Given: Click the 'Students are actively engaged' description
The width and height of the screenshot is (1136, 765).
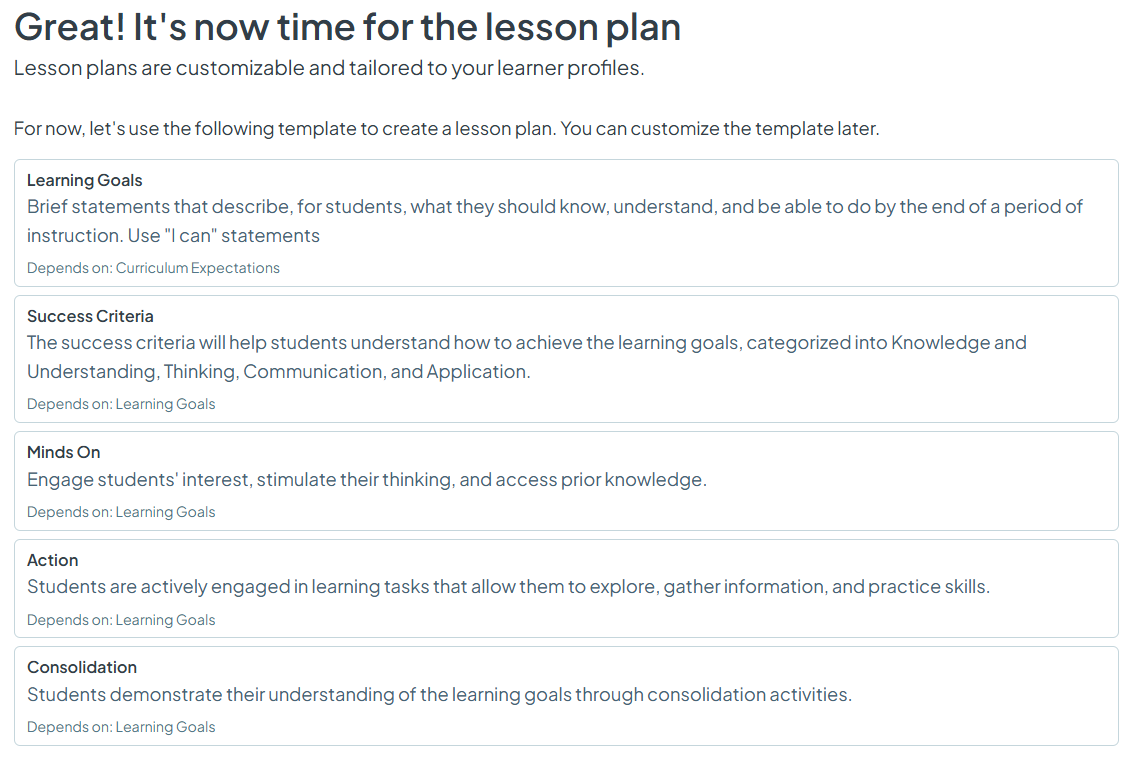Looking at the screenshot, I should (509, 587).
